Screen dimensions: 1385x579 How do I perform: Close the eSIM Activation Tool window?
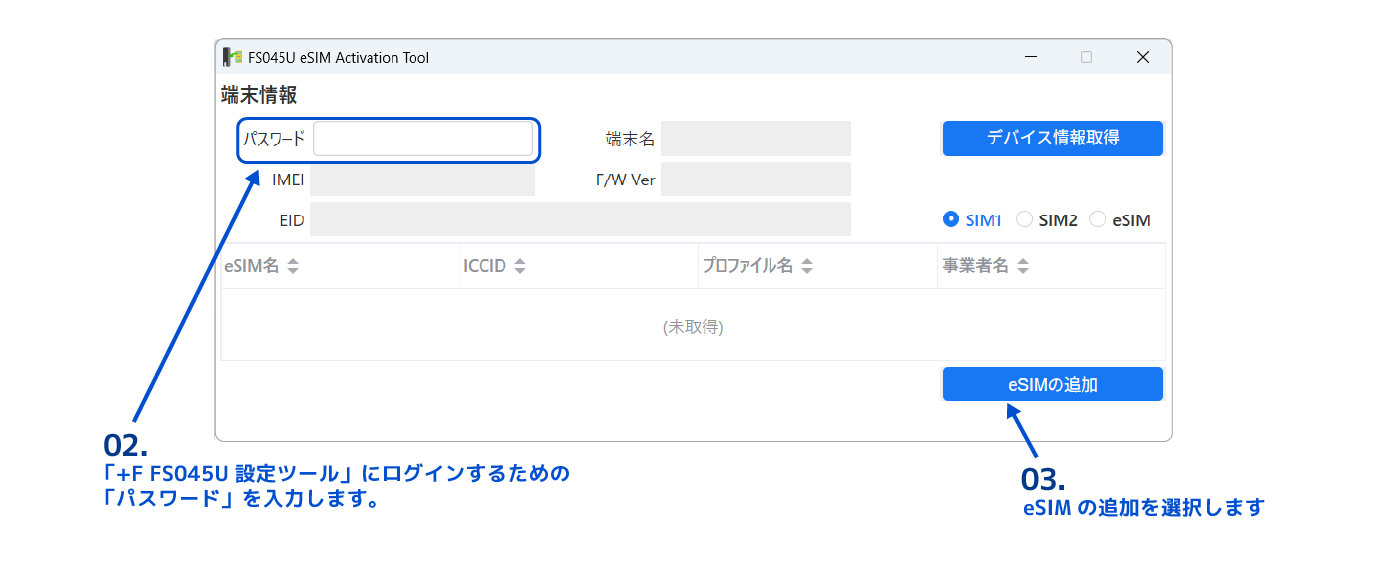point(1143,57)
